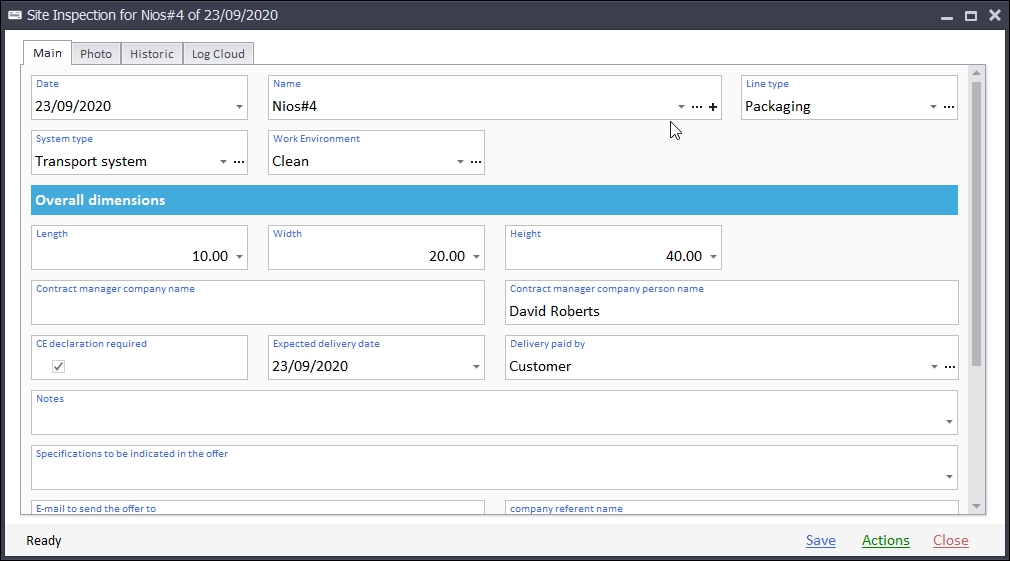Open the Line type dropdown arrow
Image resolution: width=1010 pixels, height=561 pixels.
click(x=933, y=107)
